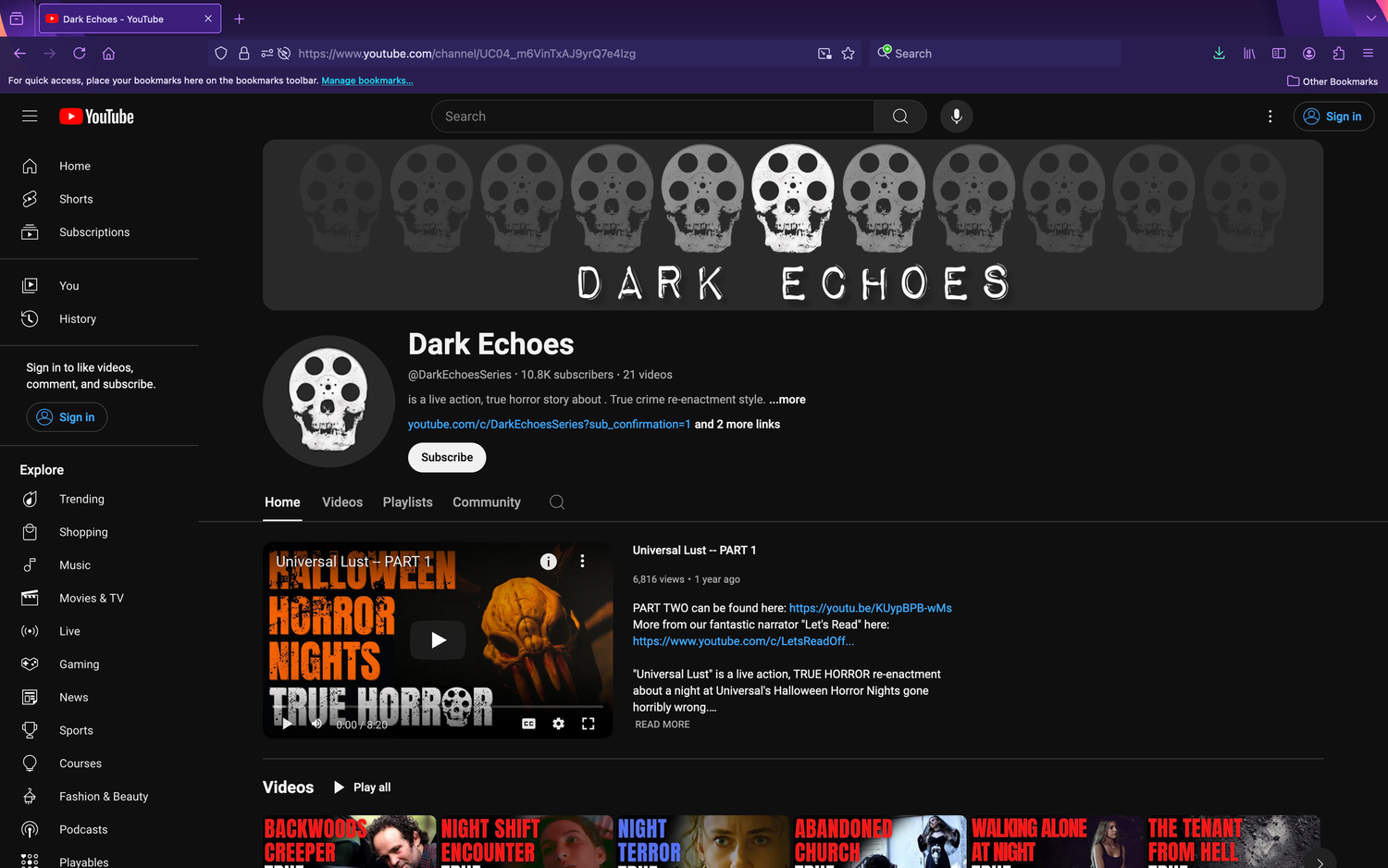Open News under Explore

tap(99, 698)
